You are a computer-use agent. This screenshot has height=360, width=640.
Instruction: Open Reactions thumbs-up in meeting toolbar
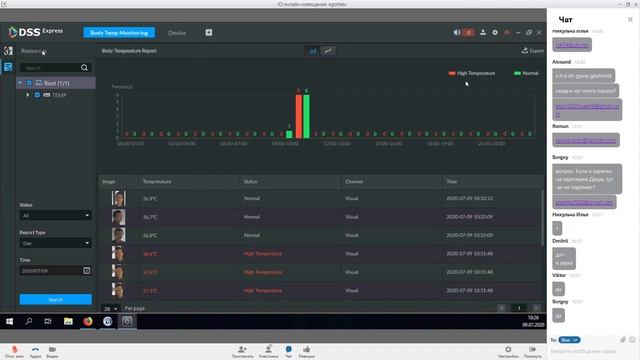[x=307, y=351]
